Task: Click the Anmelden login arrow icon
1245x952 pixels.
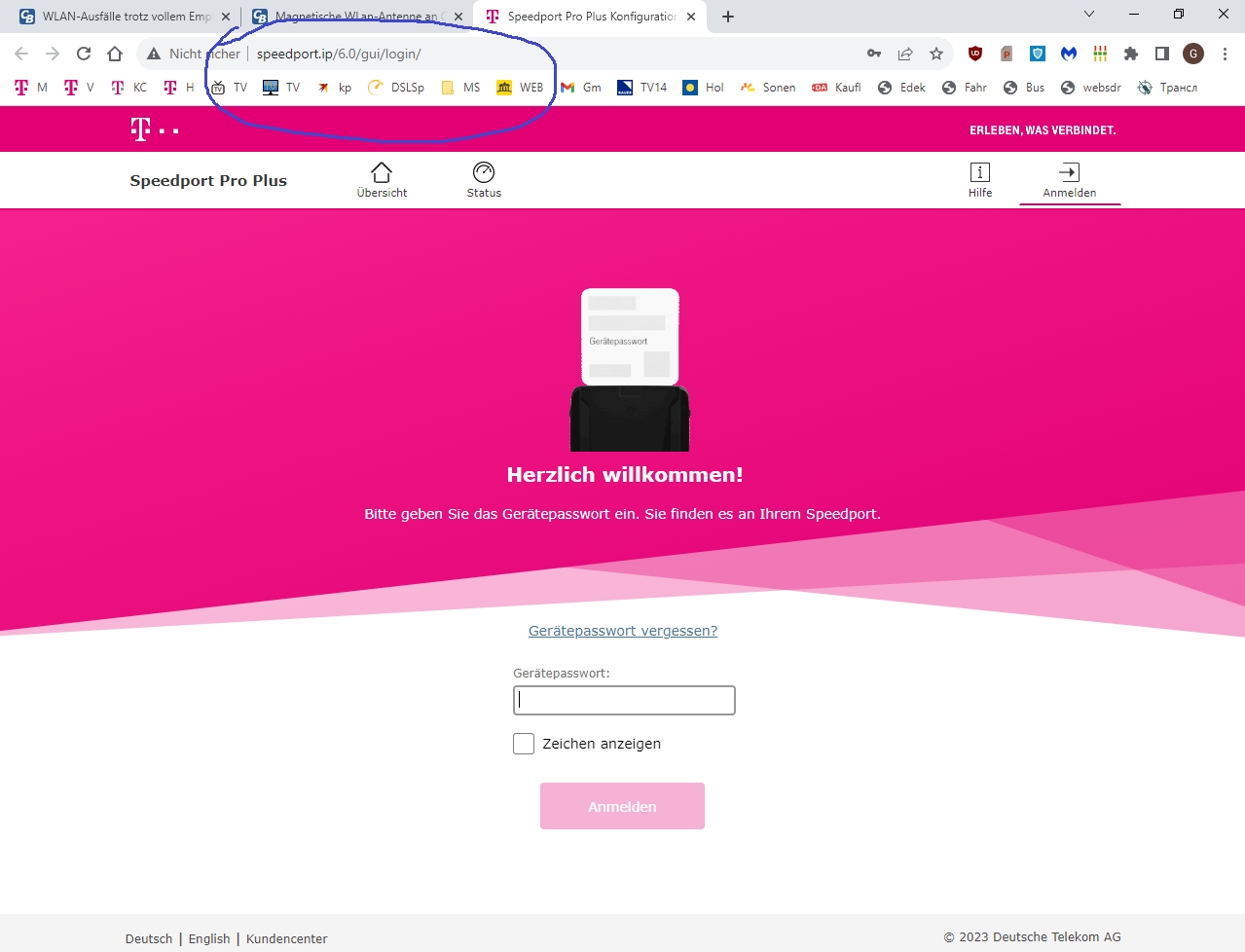Action: click(1069, 172)
